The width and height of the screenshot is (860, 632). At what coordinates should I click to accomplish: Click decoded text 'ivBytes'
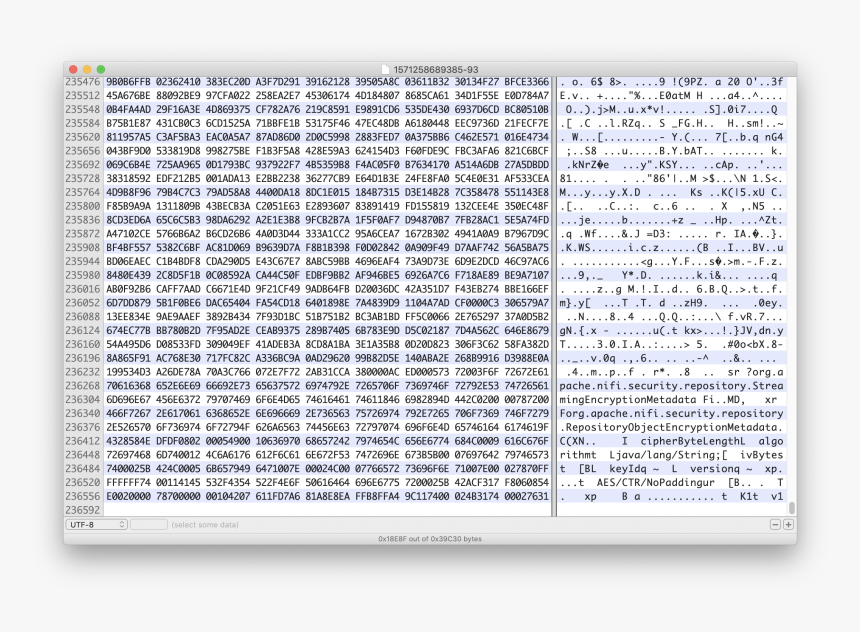pyautogui.click(x=762, y=455)
